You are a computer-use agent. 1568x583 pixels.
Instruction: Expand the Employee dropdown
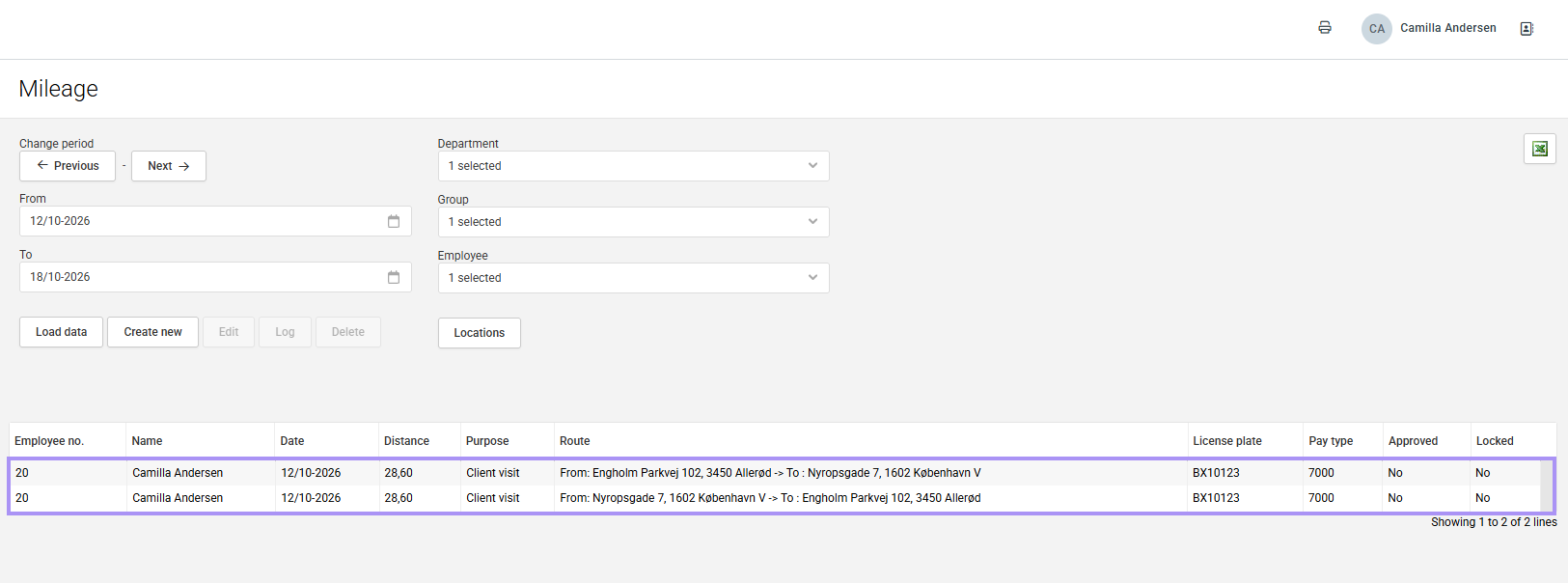pos(633,278)
